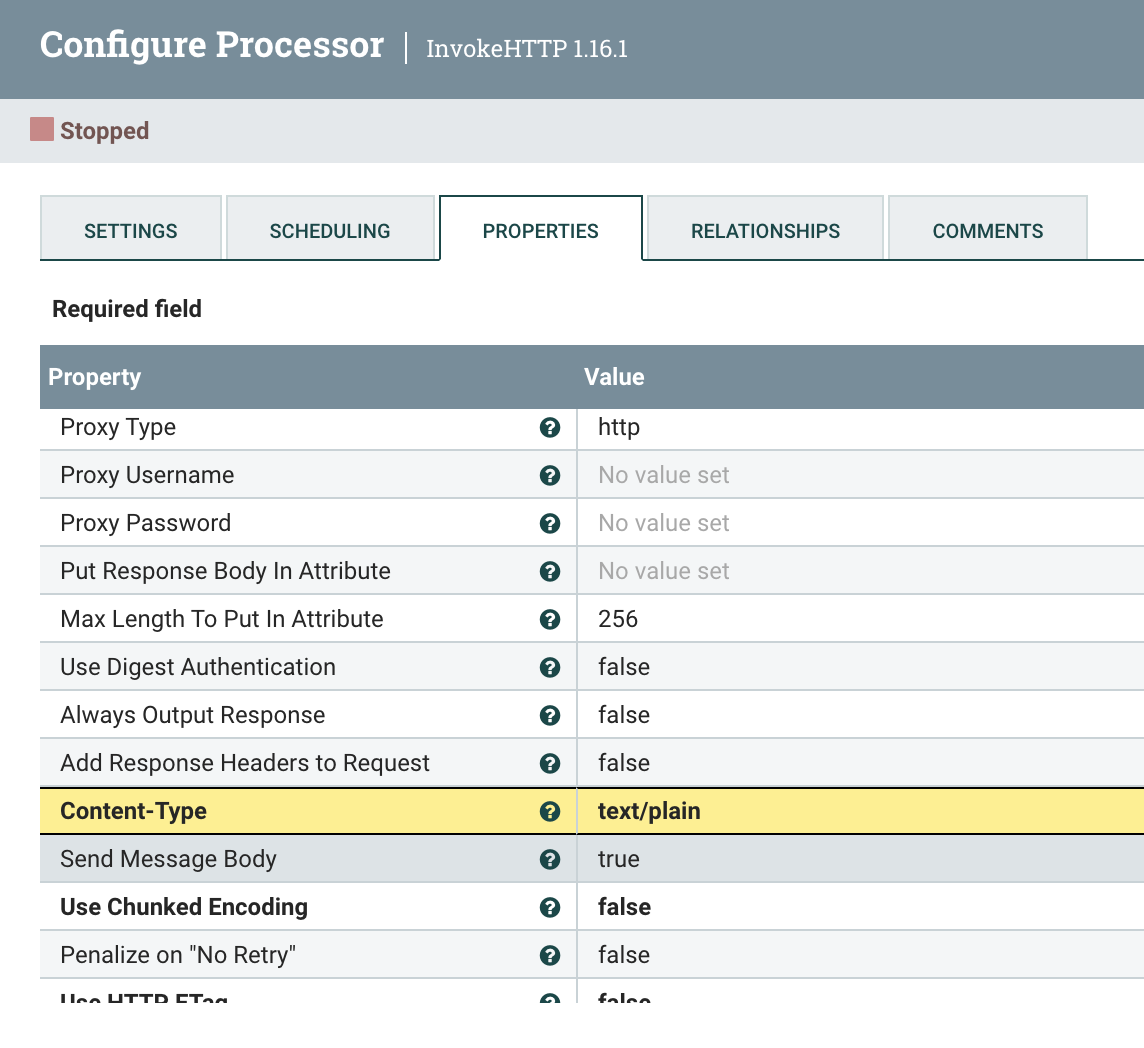Viewport: 1144px width, 1048px height.
Task: Open help for Put Response Body In Attribute
Action: tap(550, 571)
